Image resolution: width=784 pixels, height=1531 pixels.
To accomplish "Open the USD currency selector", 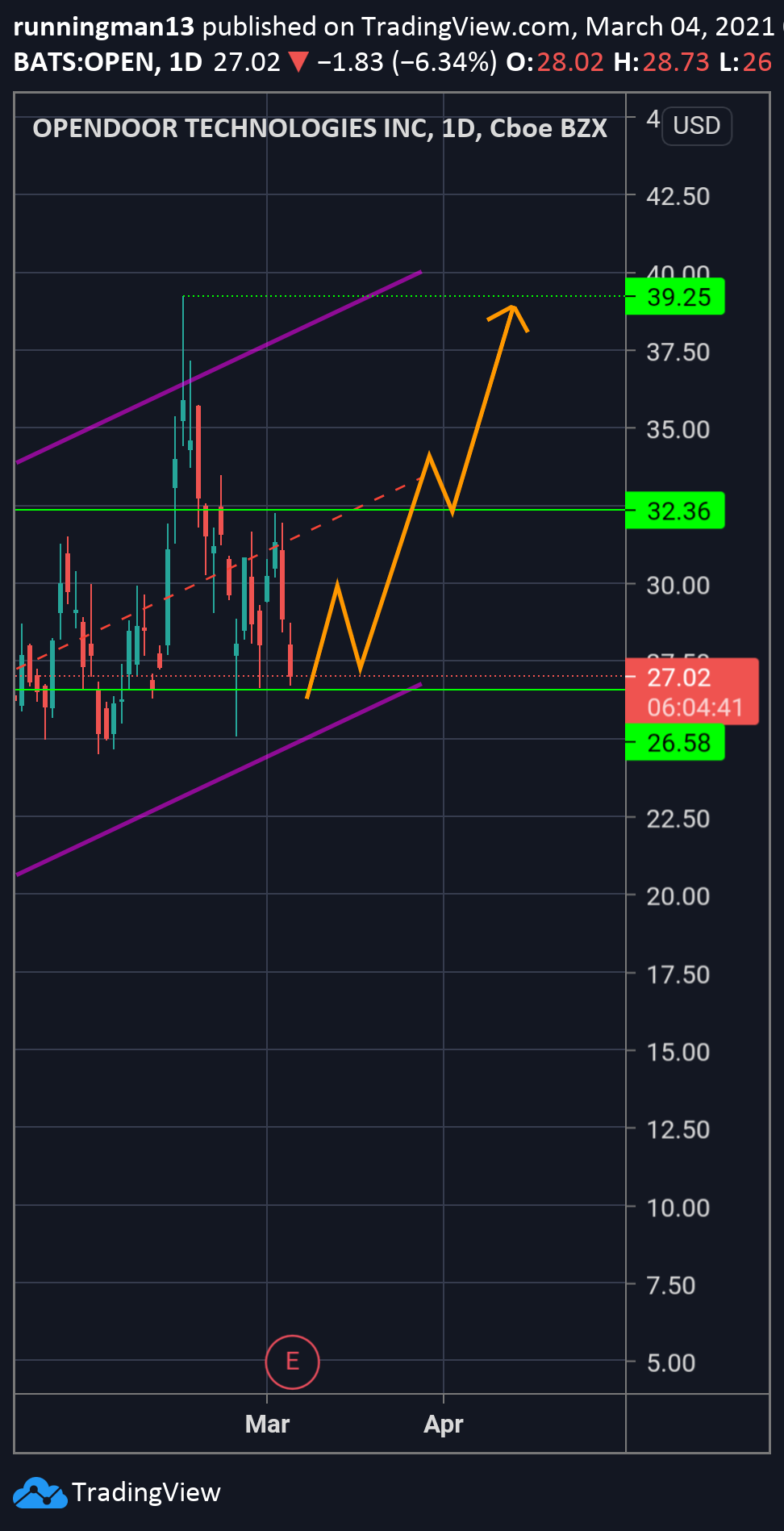I will coord(697,126).
